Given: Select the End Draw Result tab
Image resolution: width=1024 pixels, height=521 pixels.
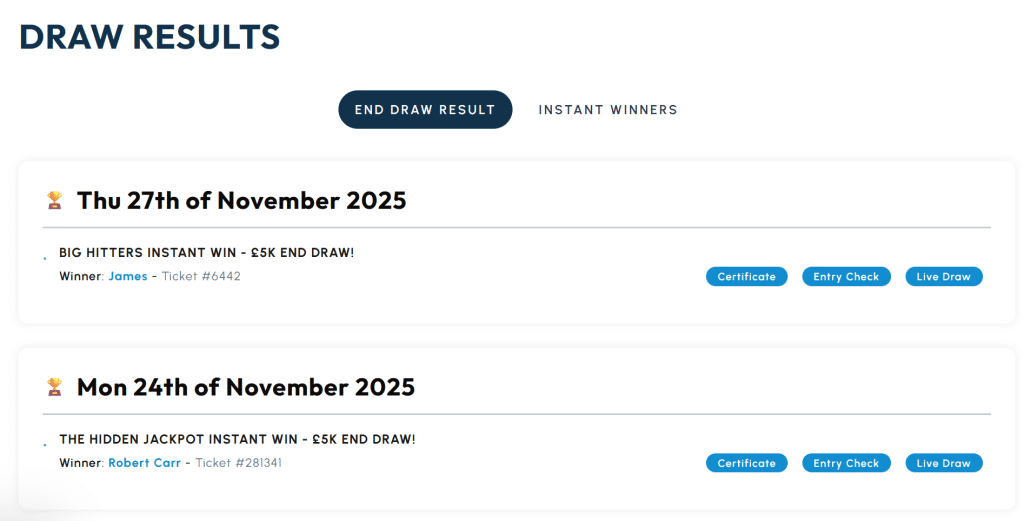Looking at the screenshot, I should click(425, 110).
